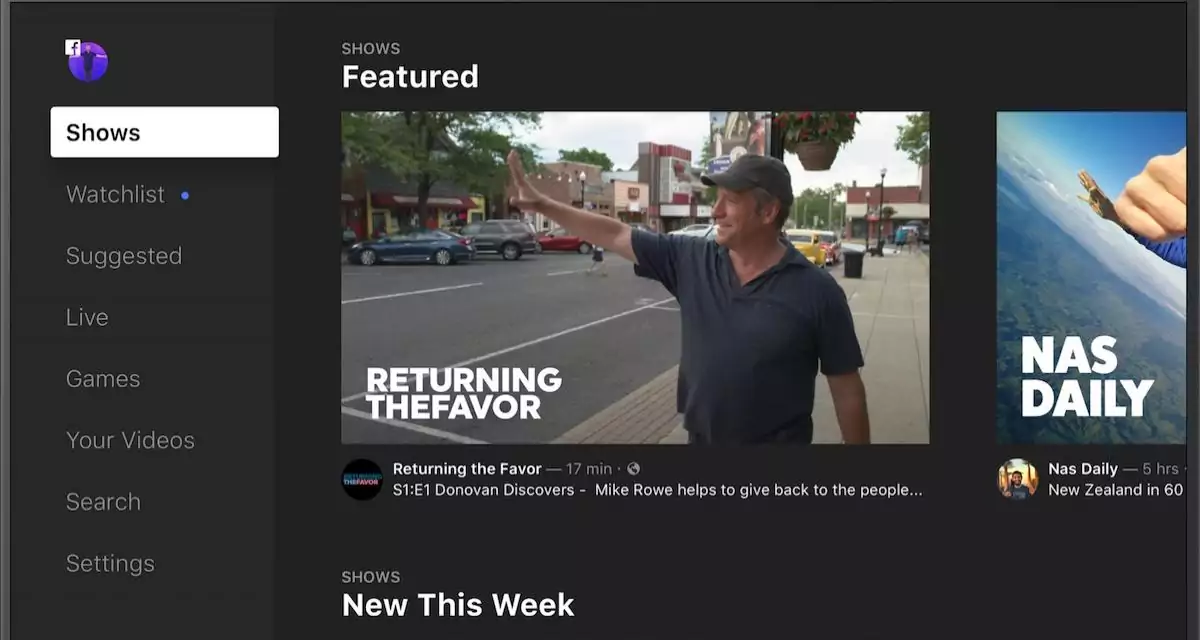The width and height of the screenshot is (1200, 640).
Task: Click the Returning the Favor title link
Action: pos(467,469)
